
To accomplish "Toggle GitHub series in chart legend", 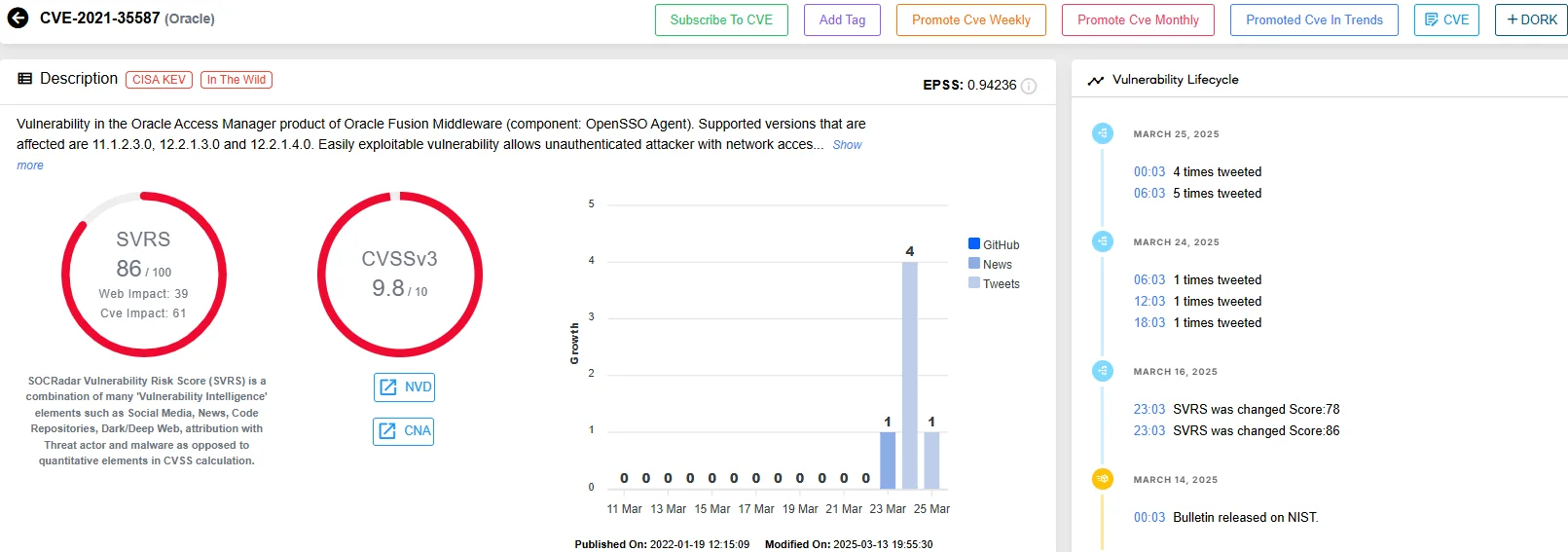I will (994, 244).
